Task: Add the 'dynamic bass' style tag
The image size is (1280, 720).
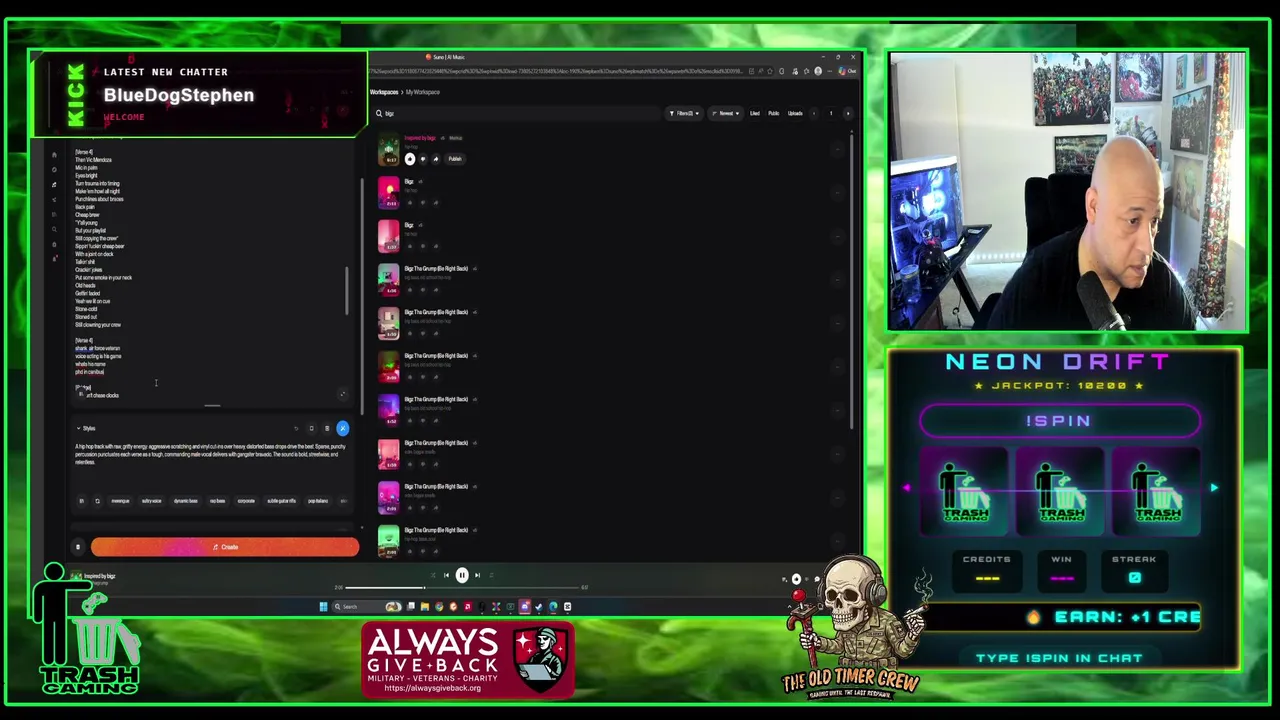Action: click(186, 501)
